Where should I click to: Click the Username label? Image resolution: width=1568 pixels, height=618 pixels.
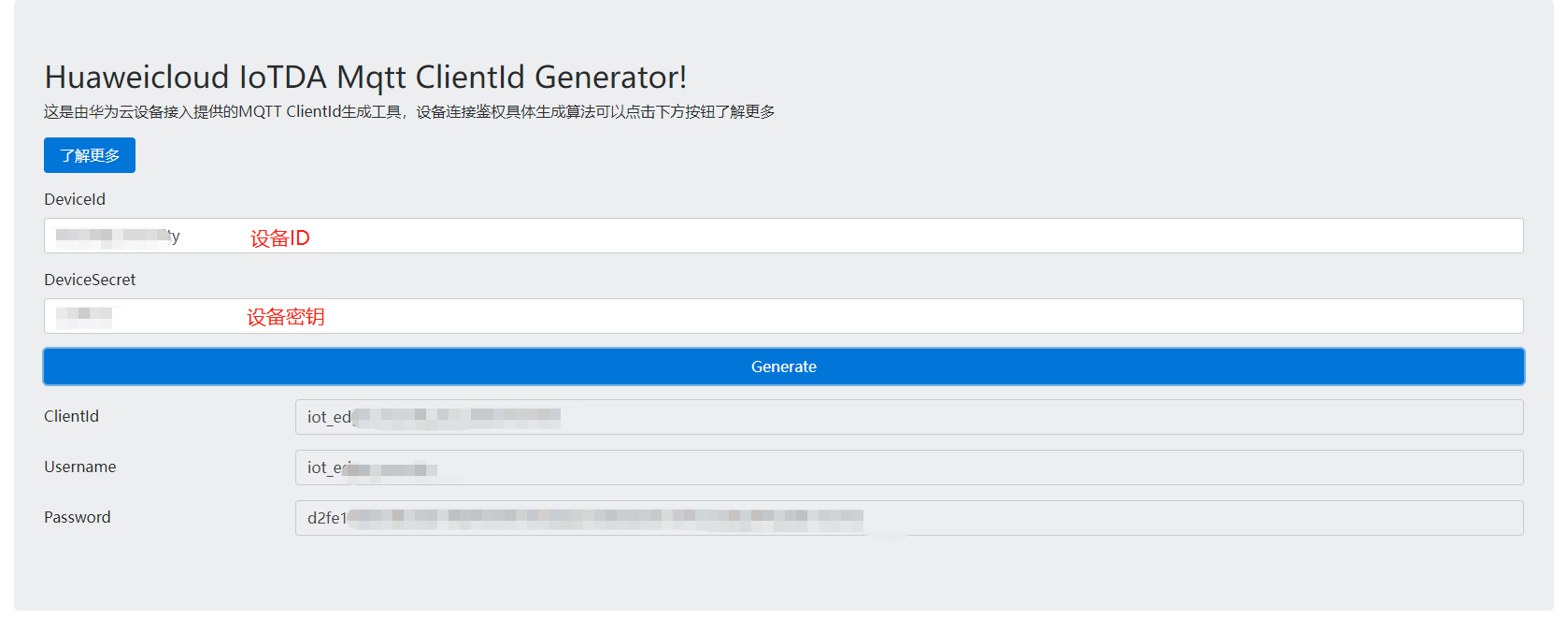click(80, 467)
